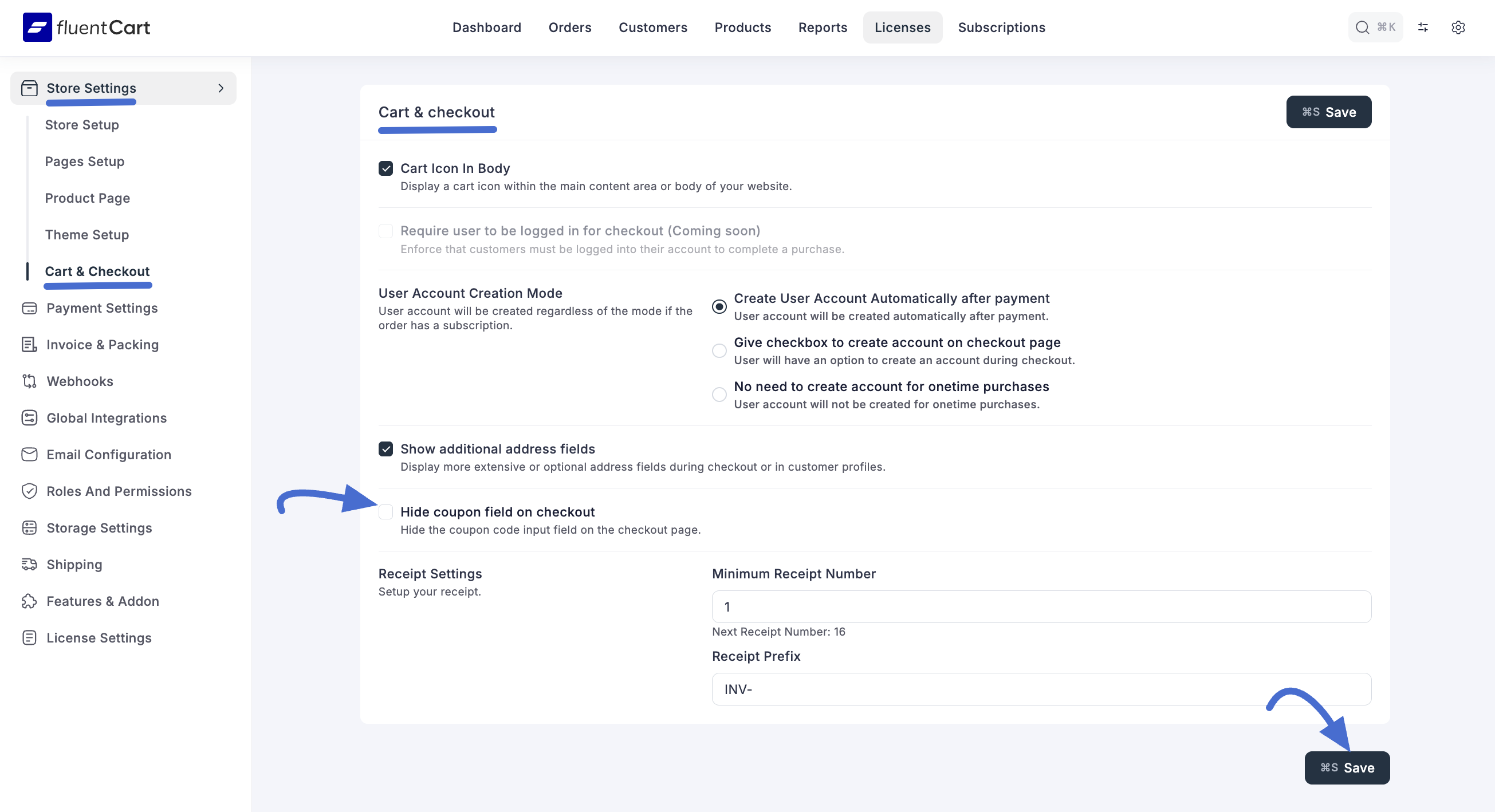Click the Roles And Permissions shield icon

(29, 491)
